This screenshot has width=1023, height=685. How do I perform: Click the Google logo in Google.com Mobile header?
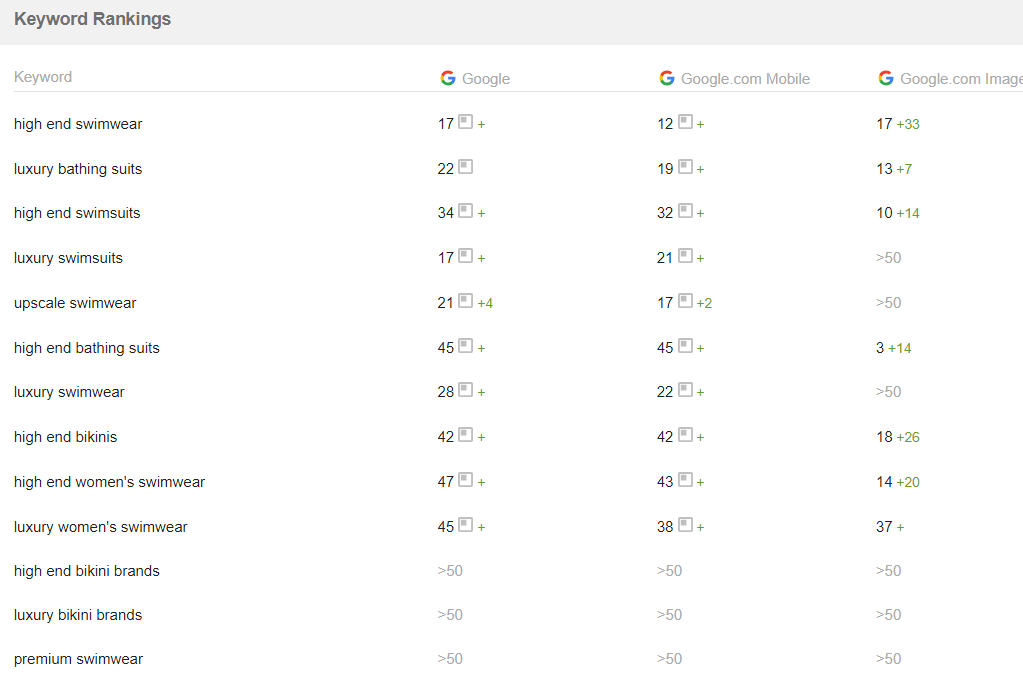point(667,78)
